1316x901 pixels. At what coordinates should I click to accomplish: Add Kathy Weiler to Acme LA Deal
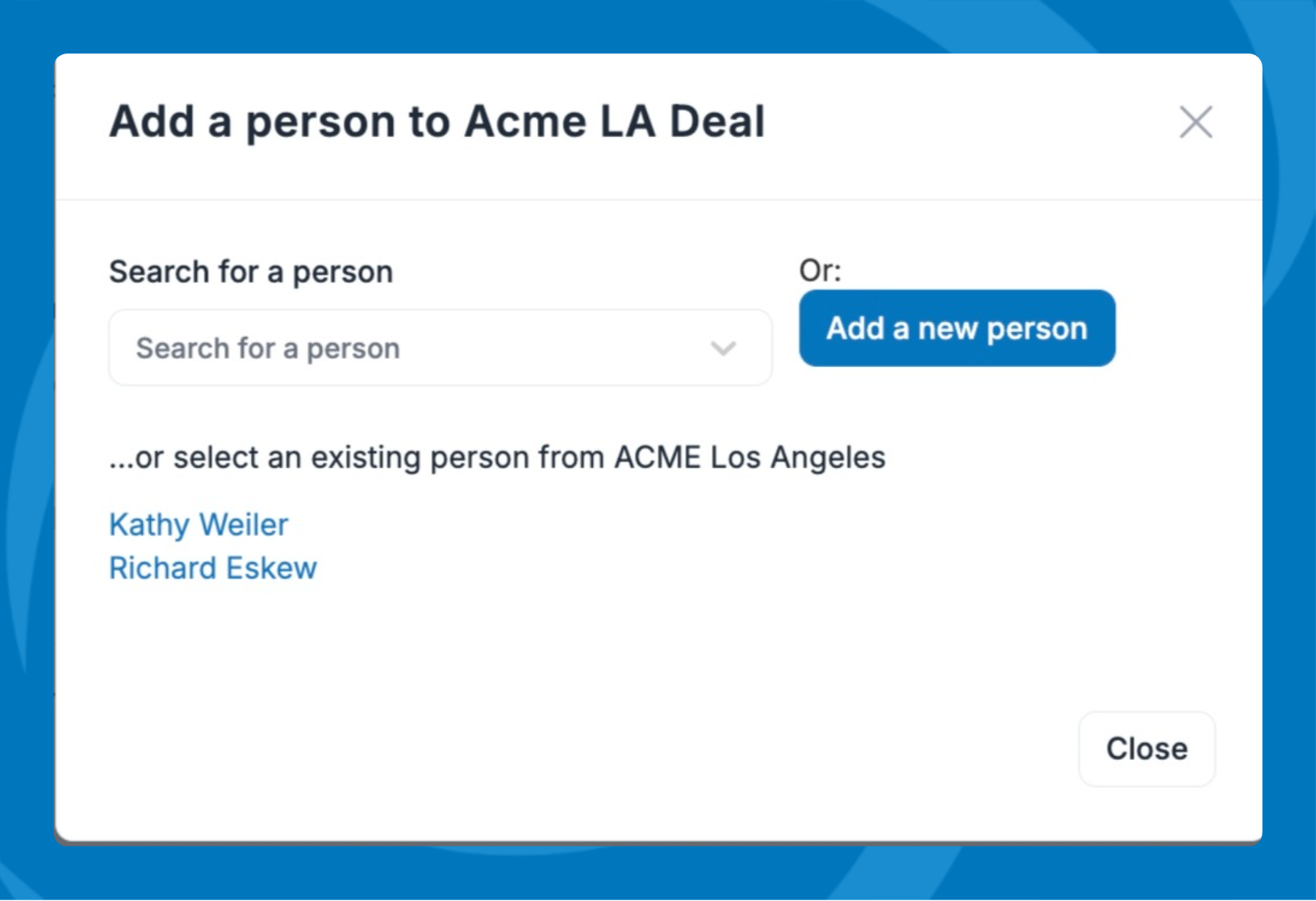pyautogui.click(x=198, y=525)
